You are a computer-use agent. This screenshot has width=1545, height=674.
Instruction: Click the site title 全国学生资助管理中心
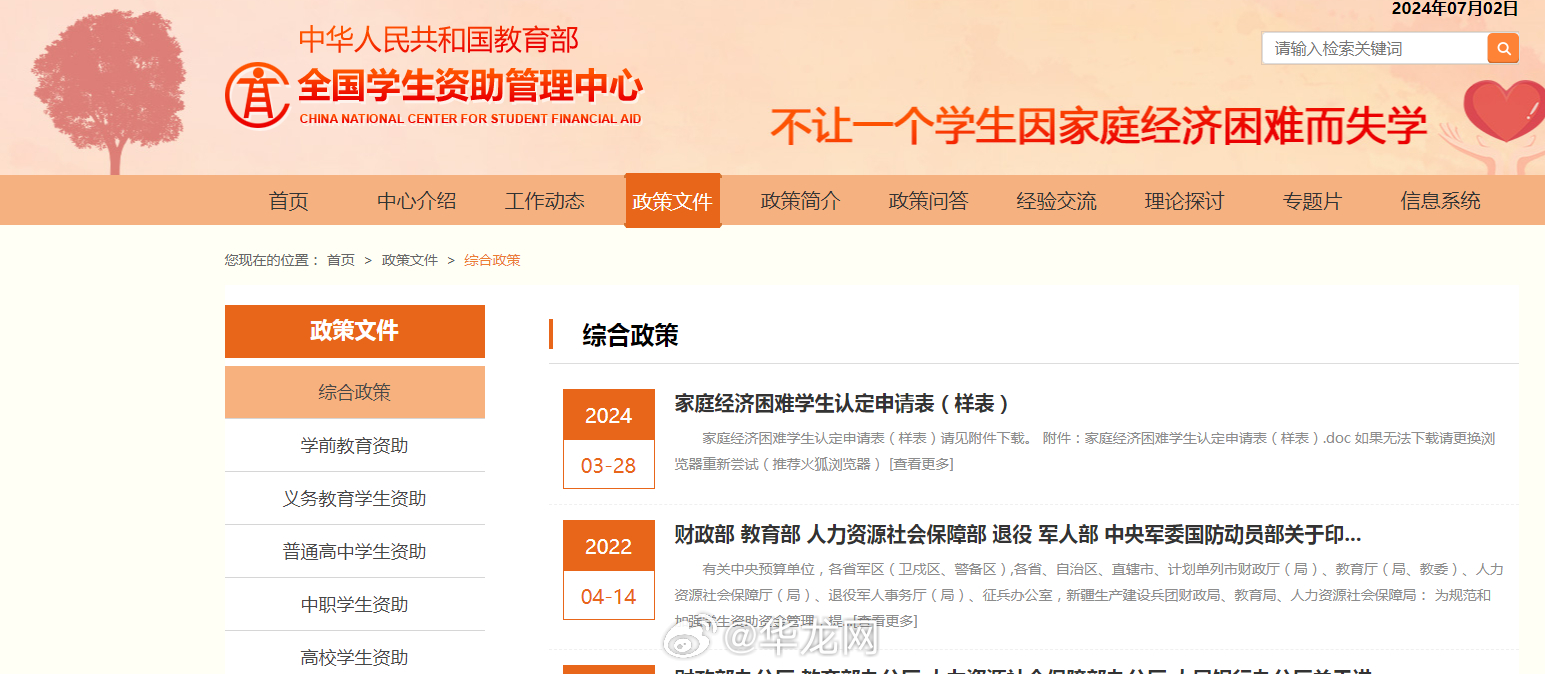[x=470, y=86]
